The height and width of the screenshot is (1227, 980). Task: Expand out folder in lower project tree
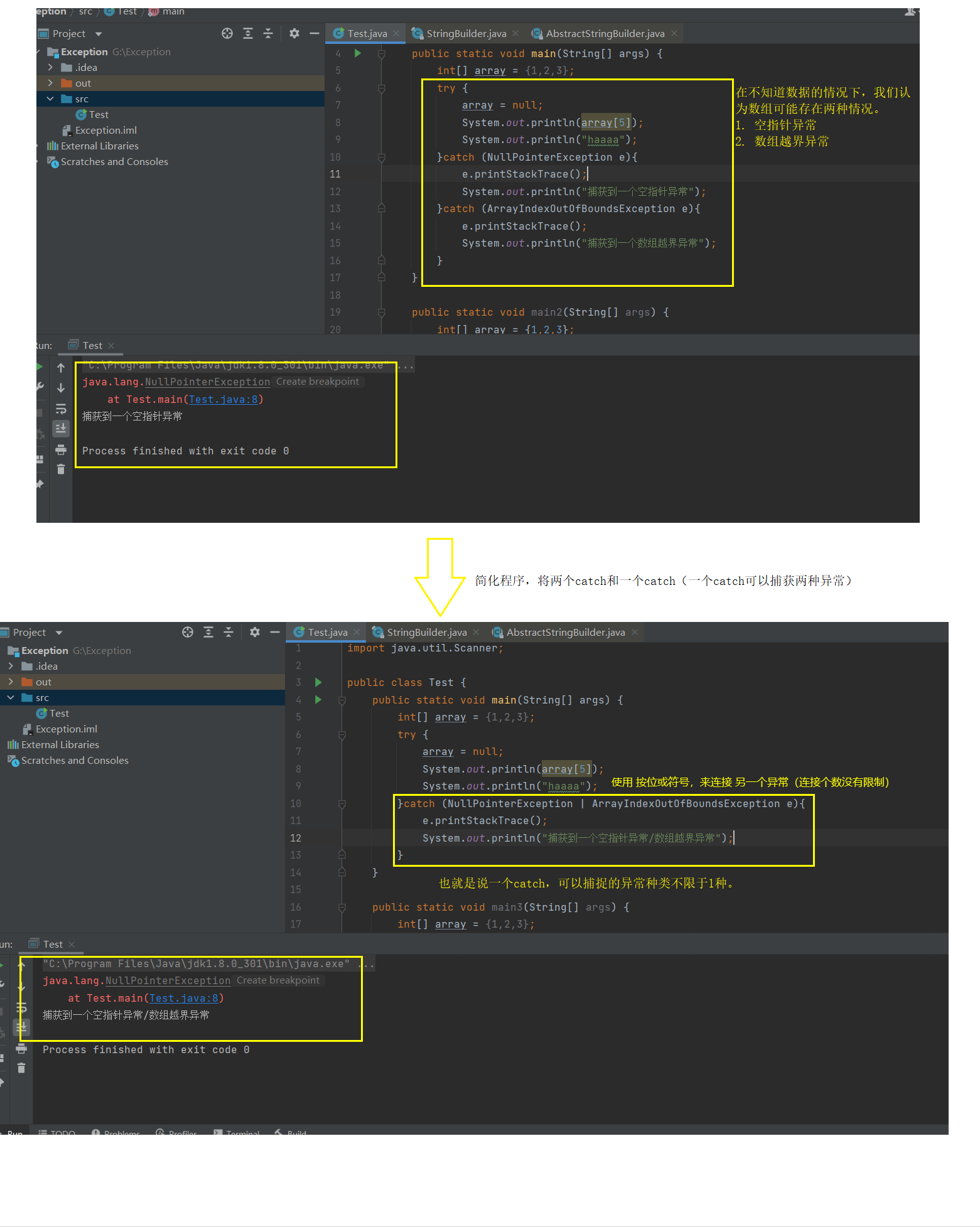(11, 682)
